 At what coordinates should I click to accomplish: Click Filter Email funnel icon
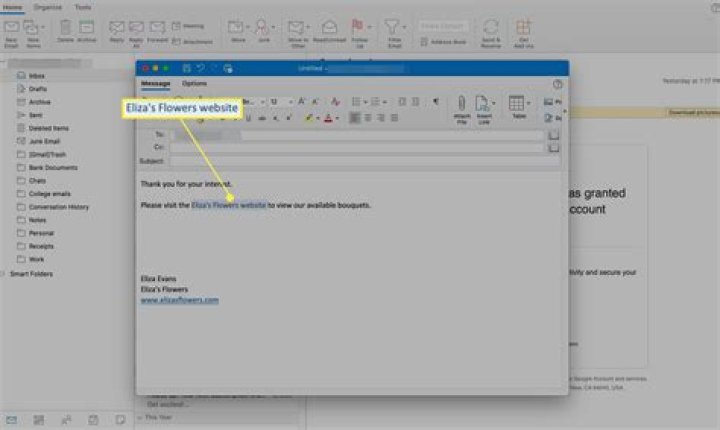pyautogui.click(x=391, y=27)
